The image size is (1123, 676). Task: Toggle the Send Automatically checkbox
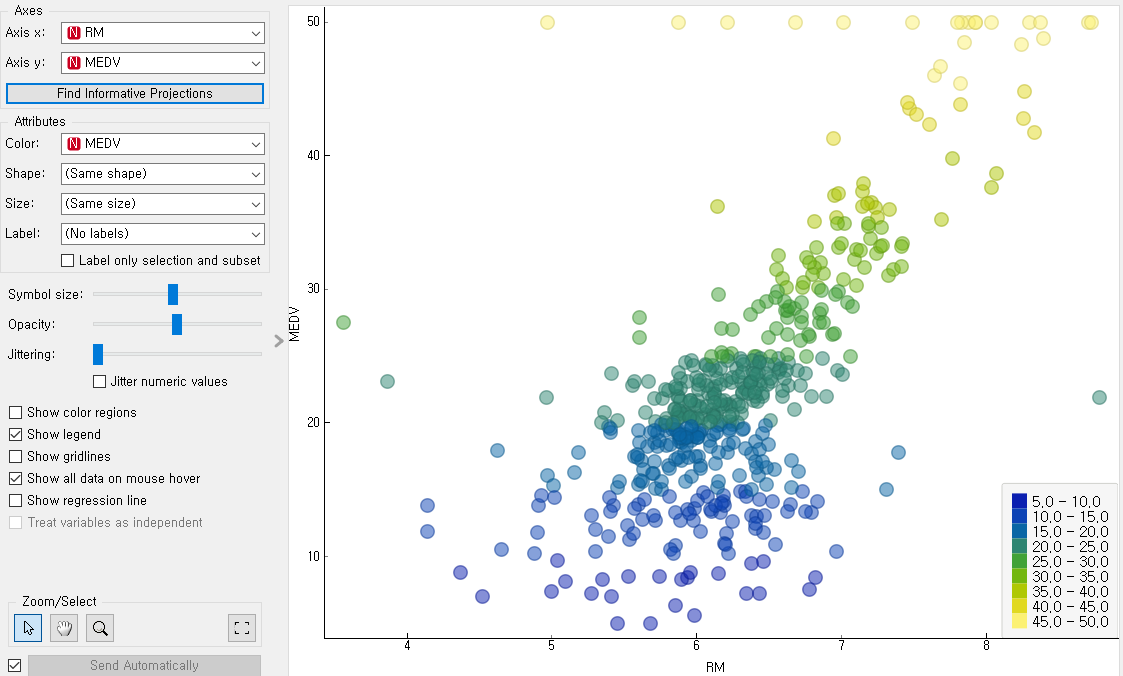click(14, 665)
